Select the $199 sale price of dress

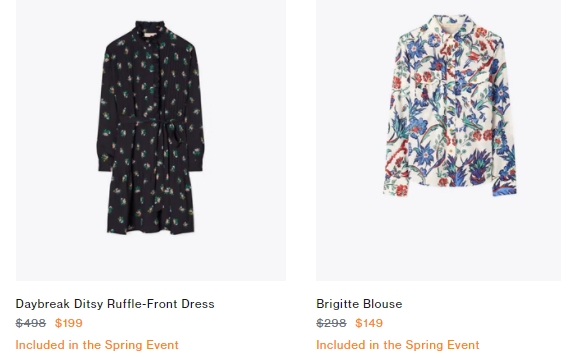click(x=69, y=323)
